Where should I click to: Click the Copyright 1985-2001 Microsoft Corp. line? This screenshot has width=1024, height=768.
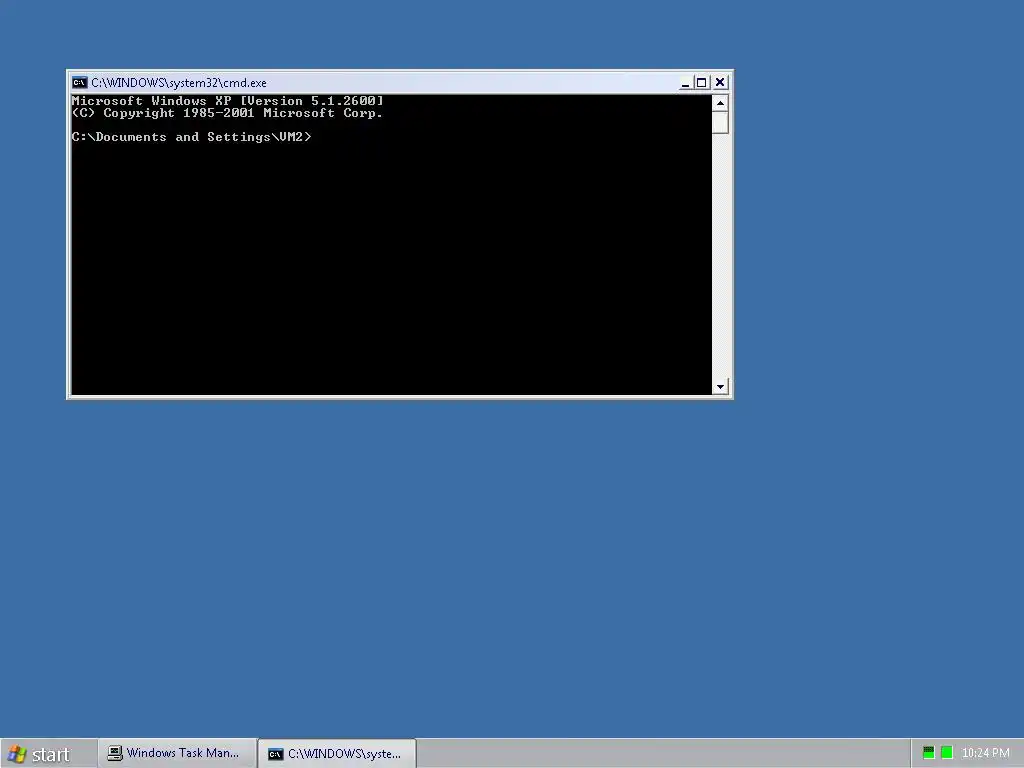click(x=227, y=113)
